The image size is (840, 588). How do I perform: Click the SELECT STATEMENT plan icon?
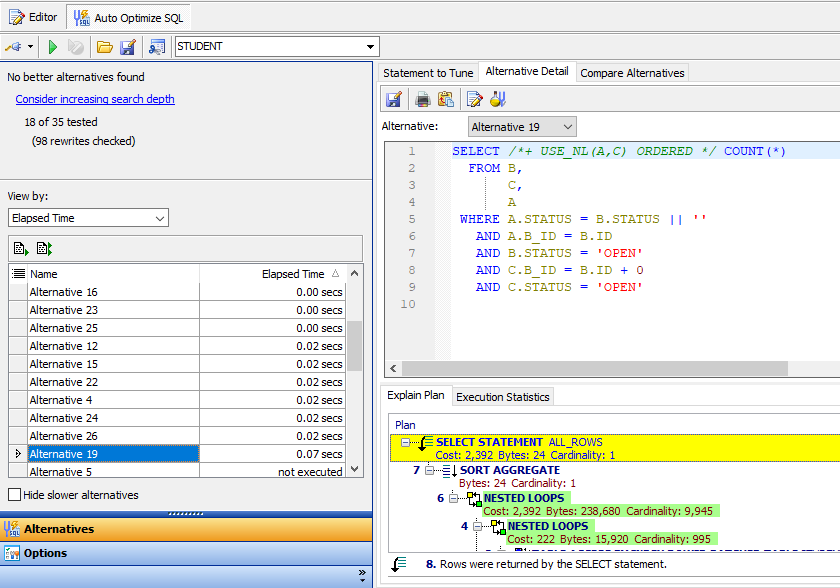pyautogui.click(x=426, y=443)
